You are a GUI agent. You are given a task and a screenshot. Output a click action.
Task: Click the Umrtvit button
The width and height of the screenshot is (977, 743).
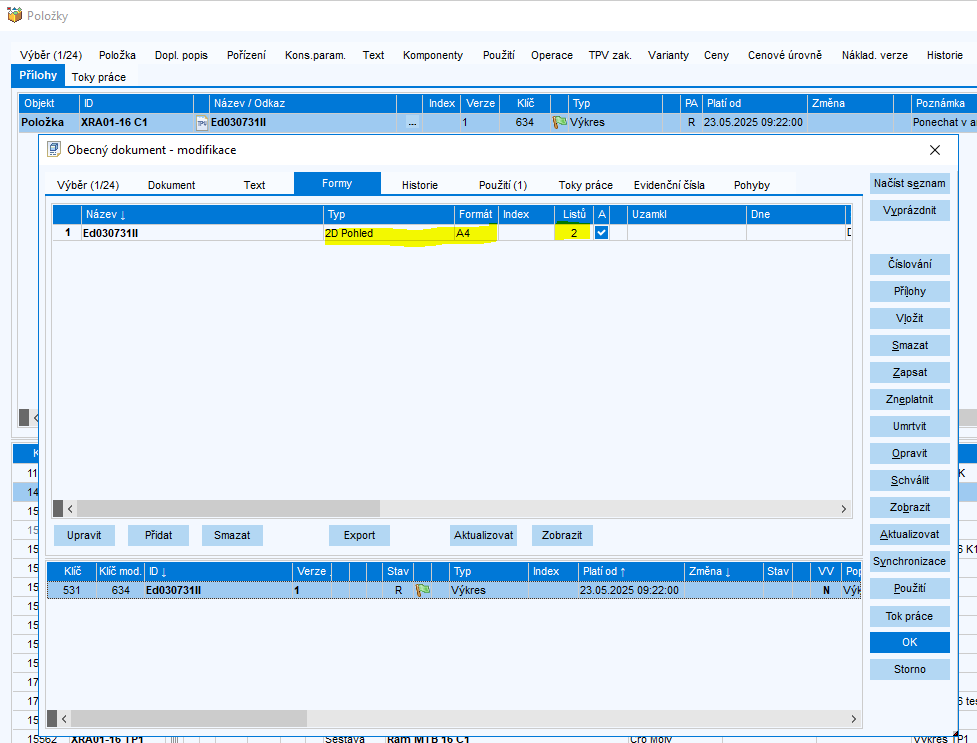(910, 426)
